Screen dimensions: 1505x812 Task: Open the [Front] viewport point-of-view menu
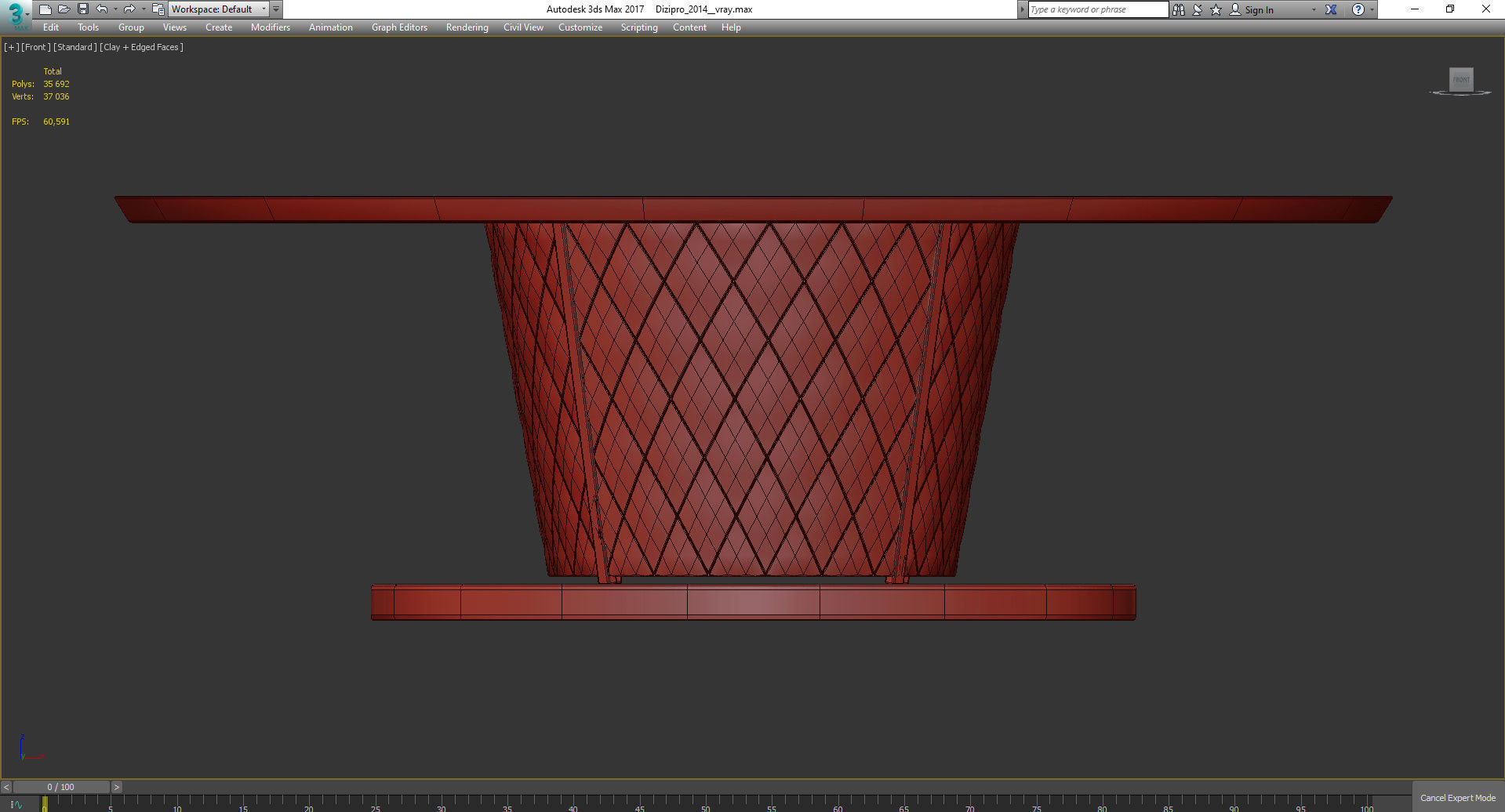coord(35,47)
